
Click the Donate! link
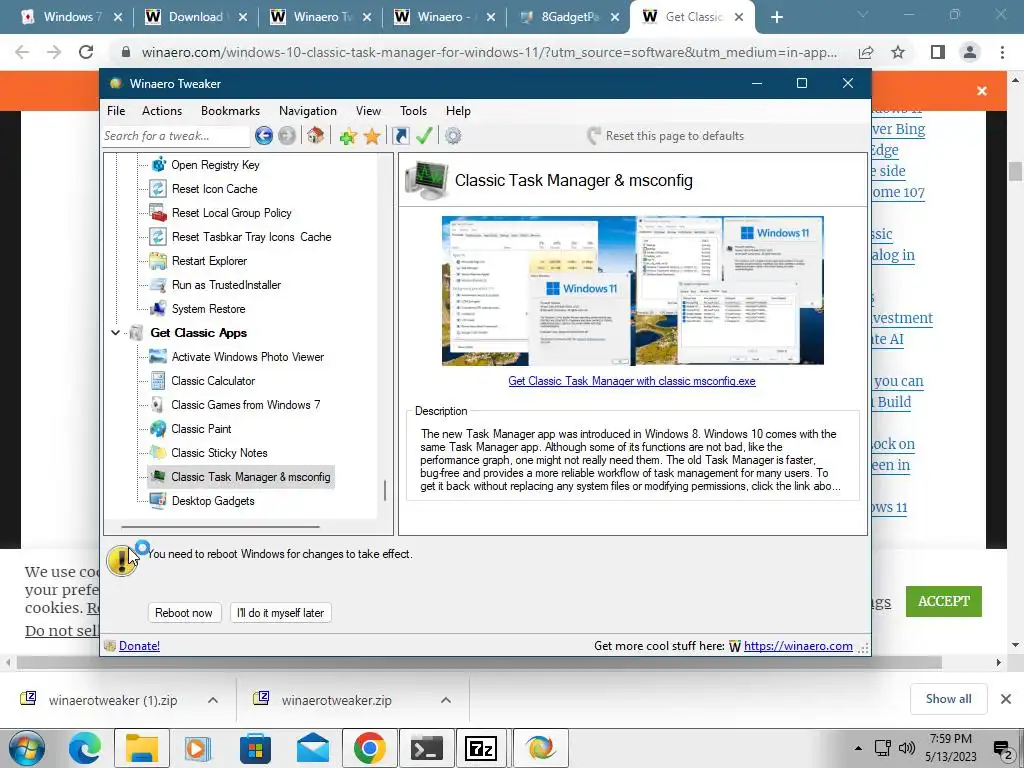139,646
